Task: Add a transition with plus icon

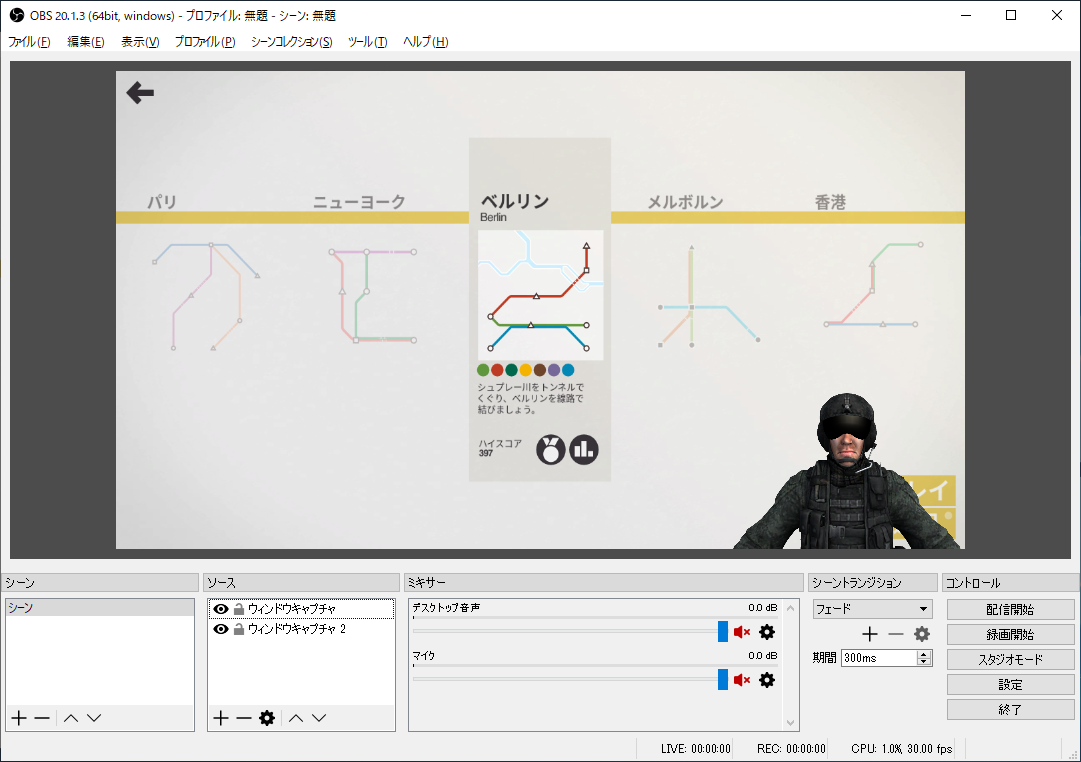Action: [870, 634]
